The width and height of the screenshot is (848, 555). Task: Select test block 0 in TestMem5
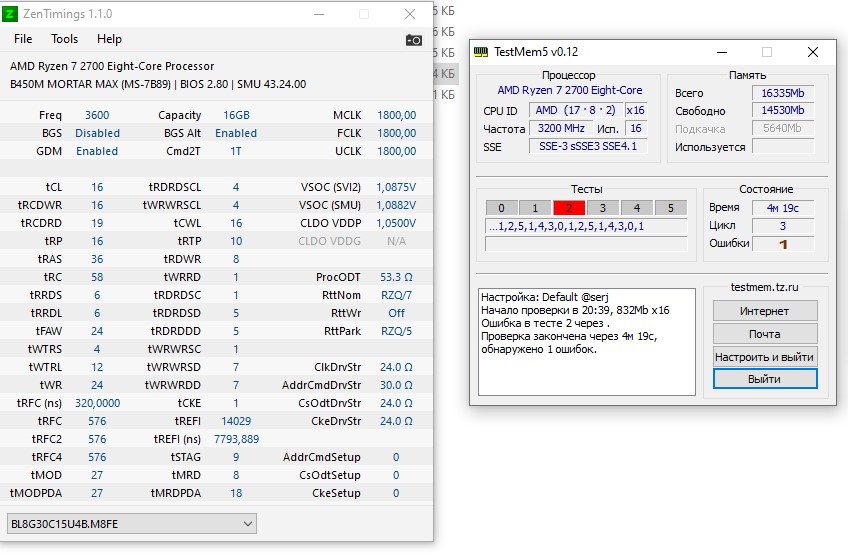(501, 208)
